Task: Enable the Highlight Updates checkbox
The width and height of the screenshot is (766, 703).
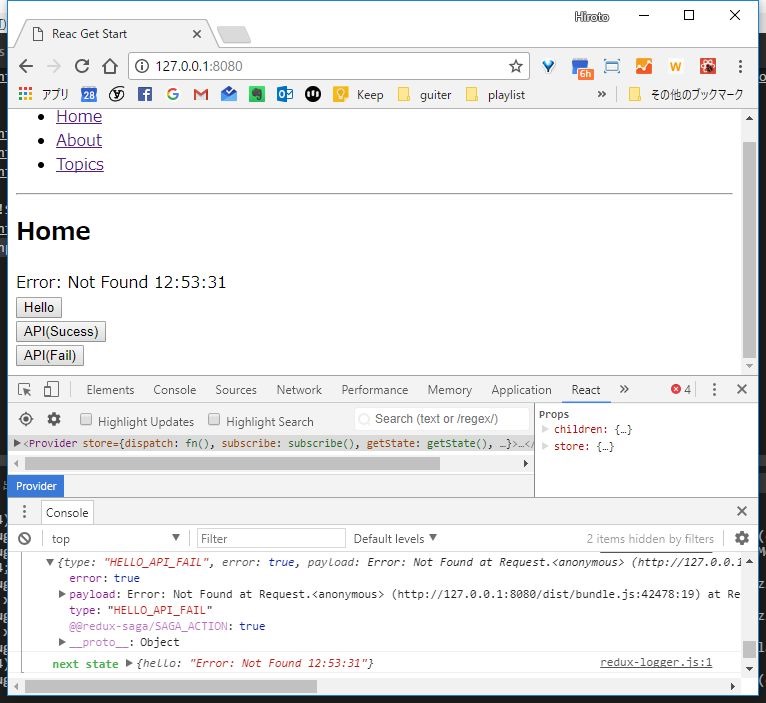Action: pyautogui.click(x=86, y=421)
